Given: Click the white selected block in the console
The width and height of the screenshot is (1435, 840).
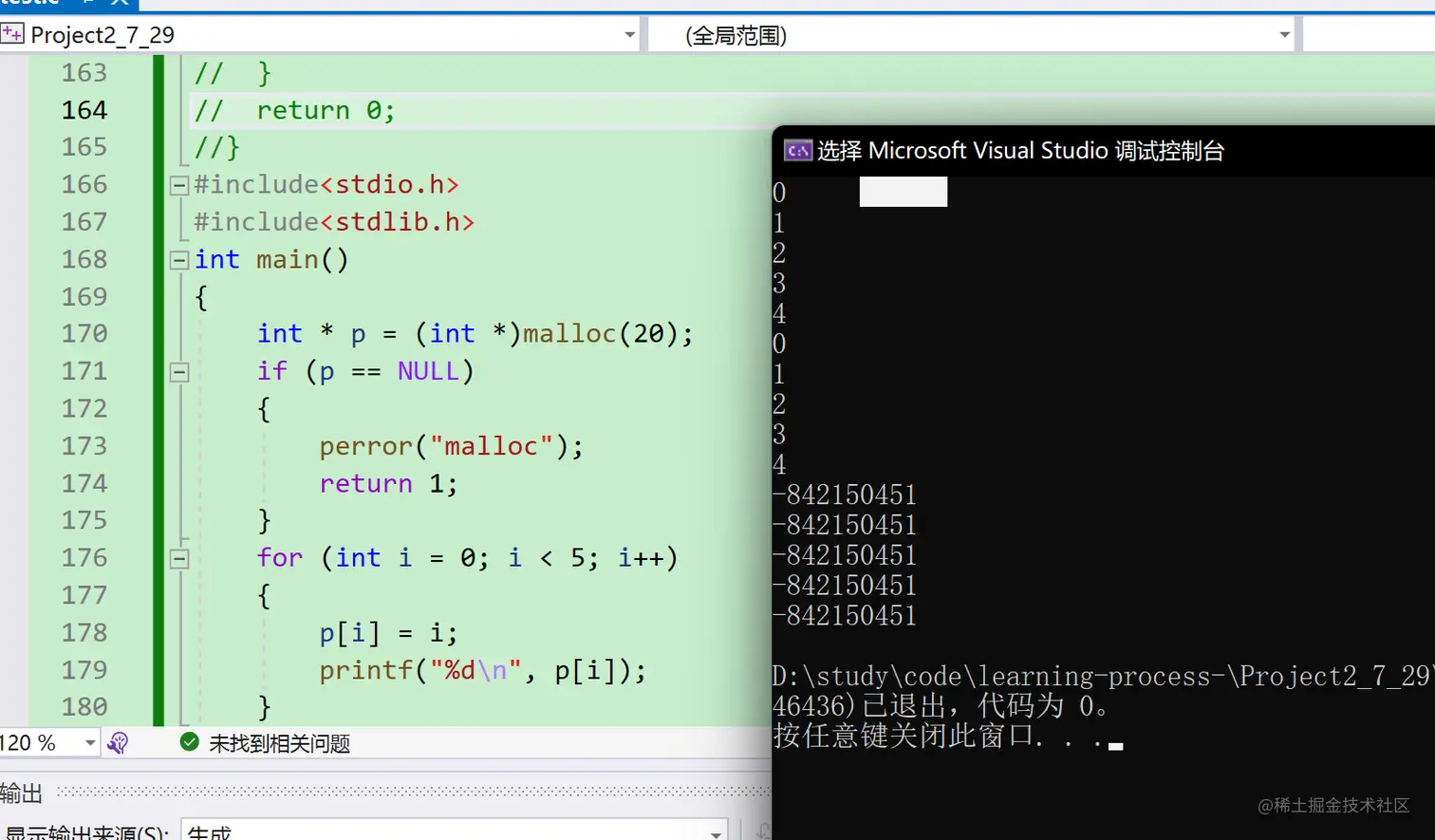Looking at the screenshot, I should click(904, 192).
